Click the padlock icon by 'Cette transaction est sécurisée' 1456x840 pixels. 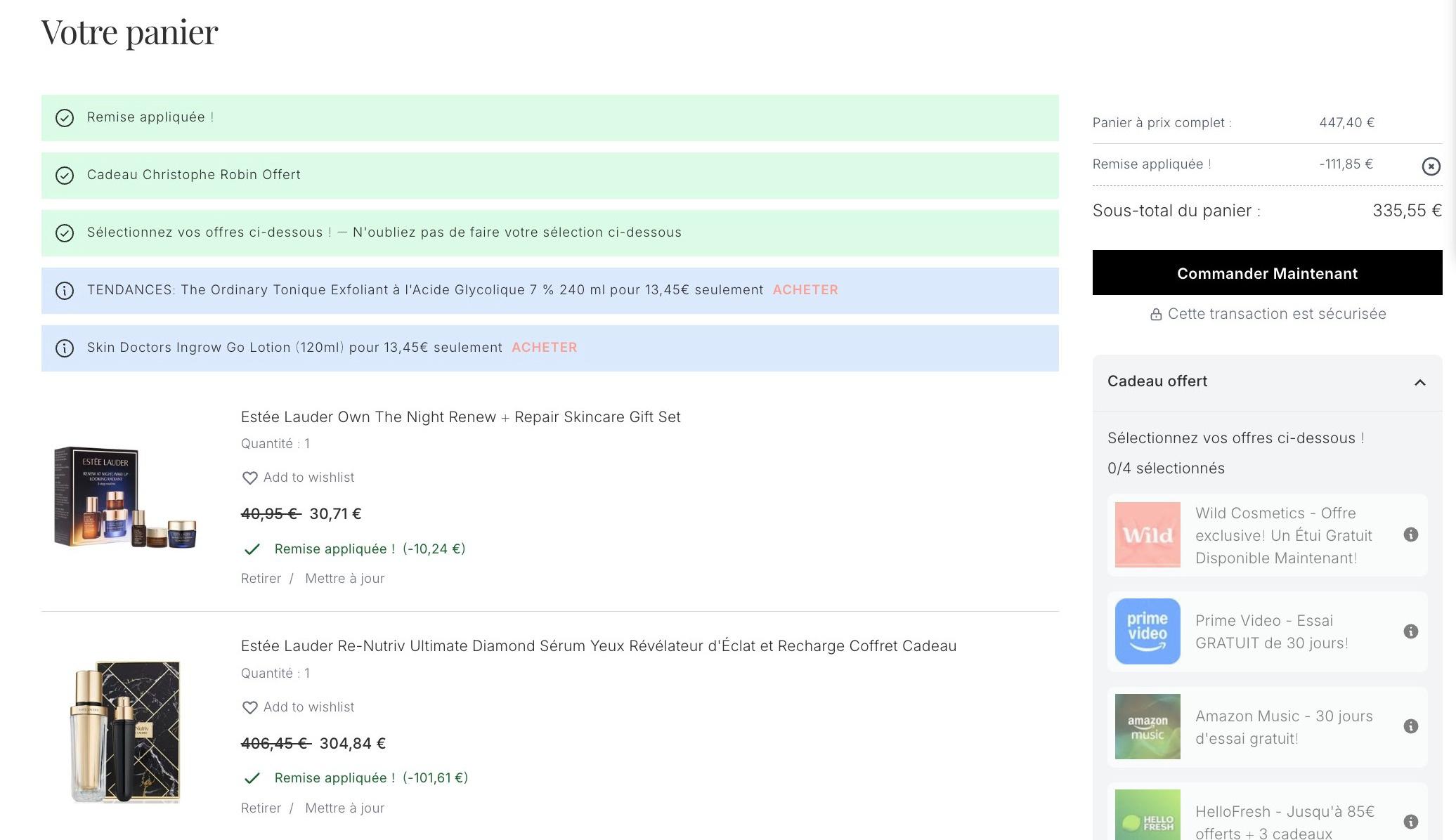[x=1155, y=315]
